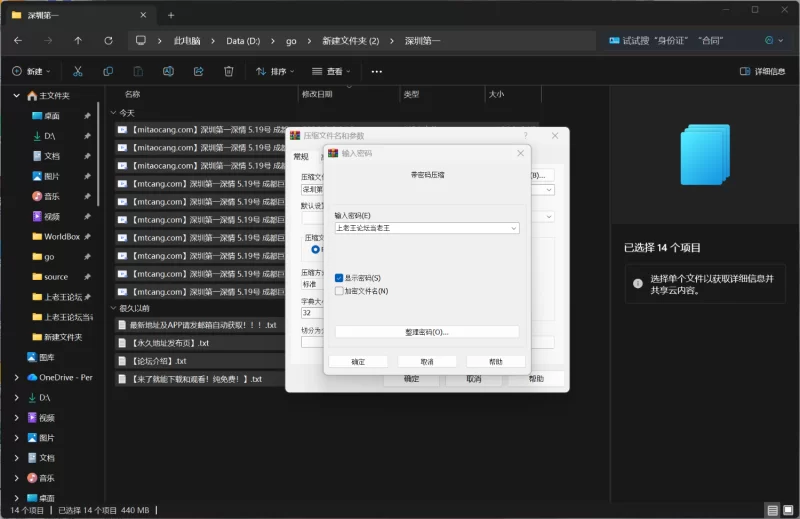
Task: Open 文档 in quick access sidebar
Action: [x=52, y=156]
